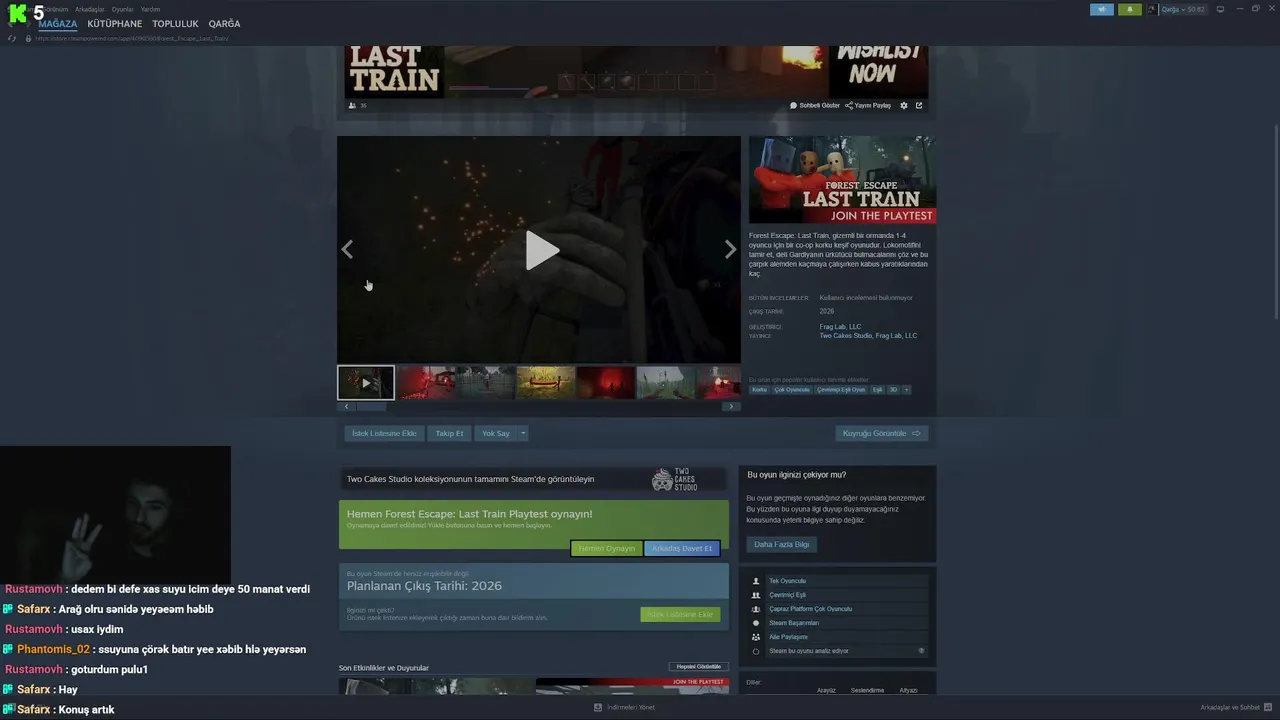Click the Çevrimiçi Eşli Oyun tag
Image resolution: width=1280 pixels, height=720 pixels.
tap(841, 390)
